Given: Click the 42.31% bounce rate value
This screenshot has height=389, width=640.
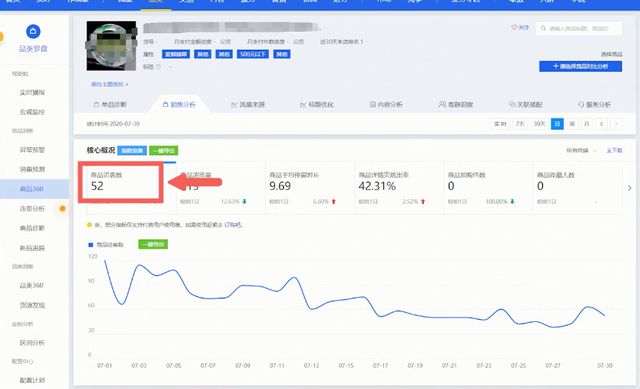Looking at the screenshot, I should click(377, 186).
